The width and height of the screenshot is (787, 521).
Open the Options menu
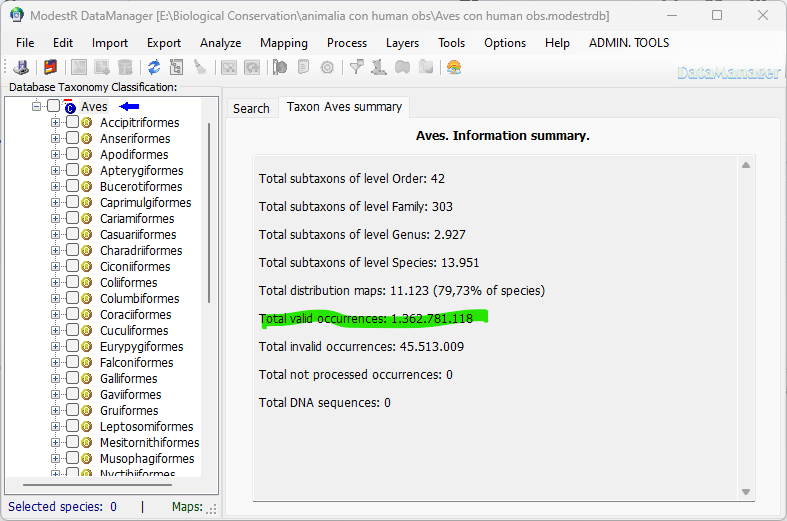click(x=504, y=43)
